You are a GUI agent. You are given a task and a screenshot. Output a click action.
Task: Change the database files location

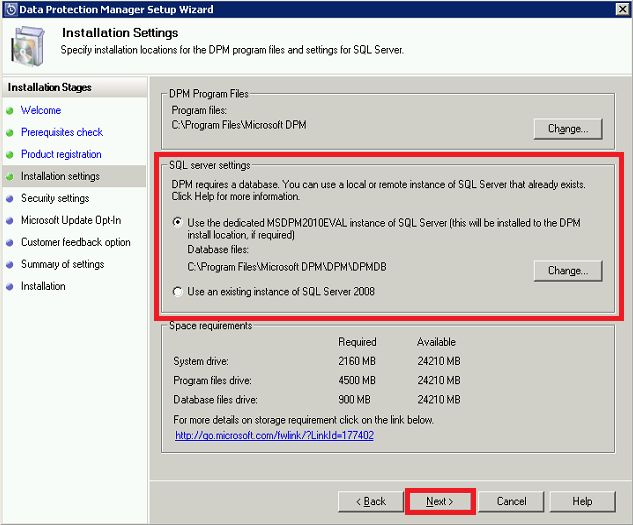[x=567, y=271]
